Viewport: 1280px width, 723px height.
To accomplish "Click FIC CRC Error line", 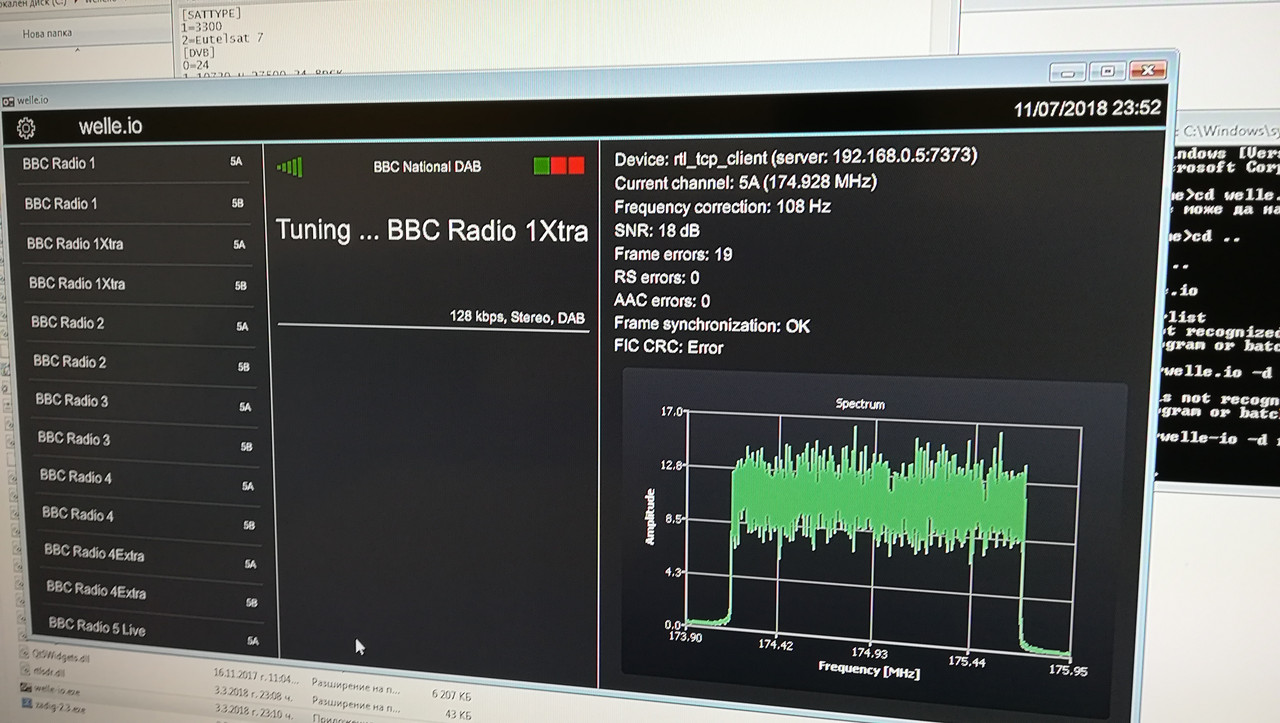I will (x=668, y=348).
